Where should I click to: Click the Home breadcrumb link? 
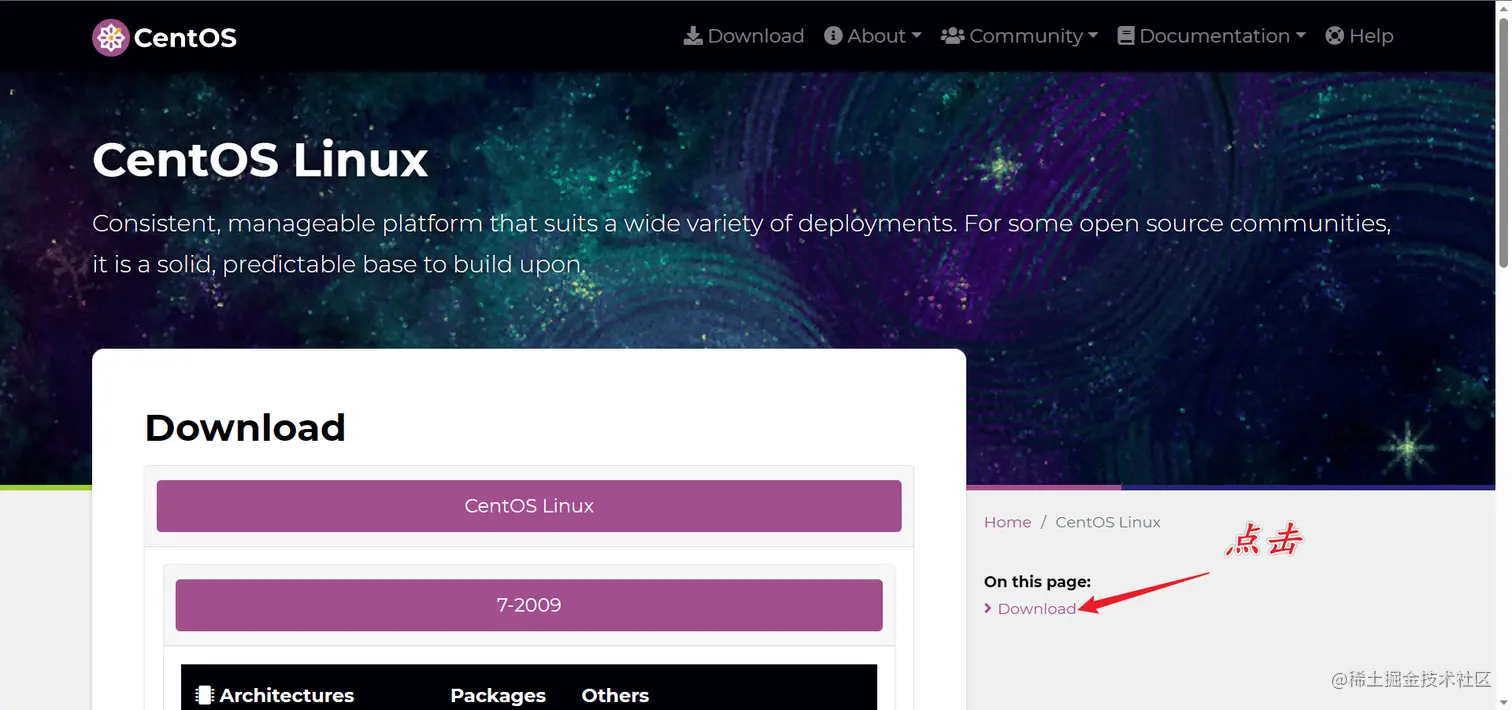pos(1007,522)
